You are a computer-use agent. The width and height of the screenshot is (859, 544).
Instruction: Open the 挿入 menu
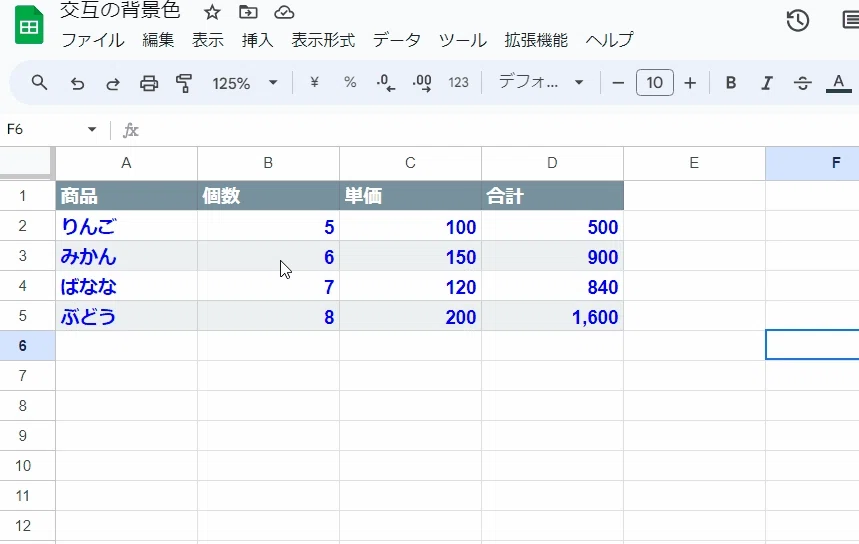tap(257, 40)
